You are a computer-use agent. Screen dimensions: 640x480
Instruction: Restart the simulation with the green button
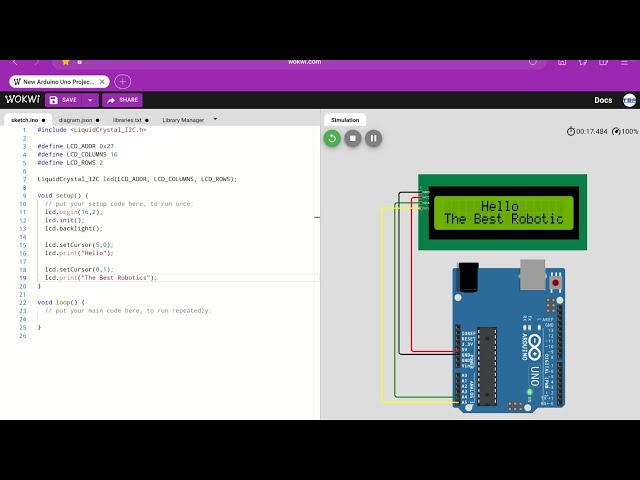[332, 138]
